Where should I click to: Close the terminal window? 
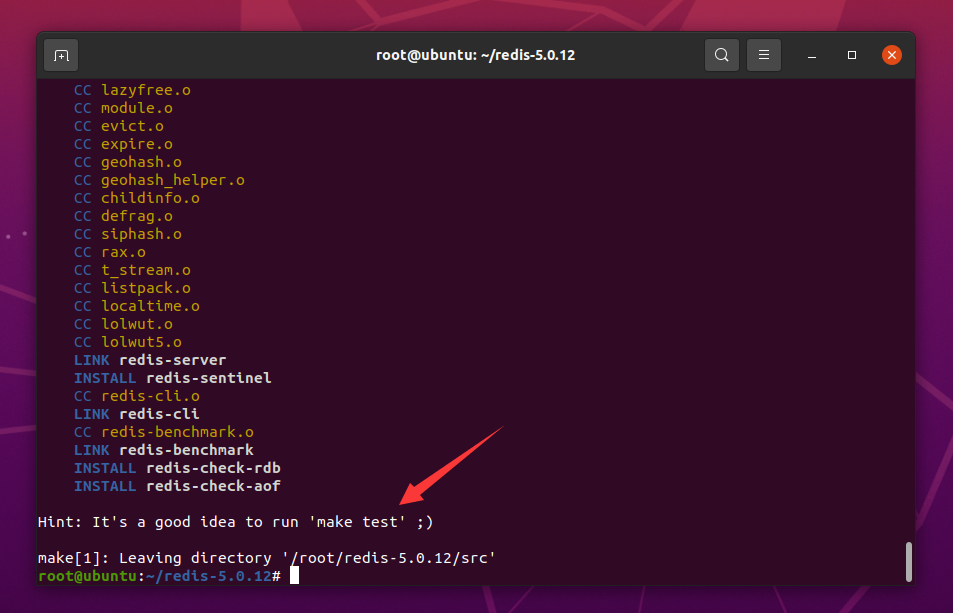pyautogui.click(x=892, y=55)
